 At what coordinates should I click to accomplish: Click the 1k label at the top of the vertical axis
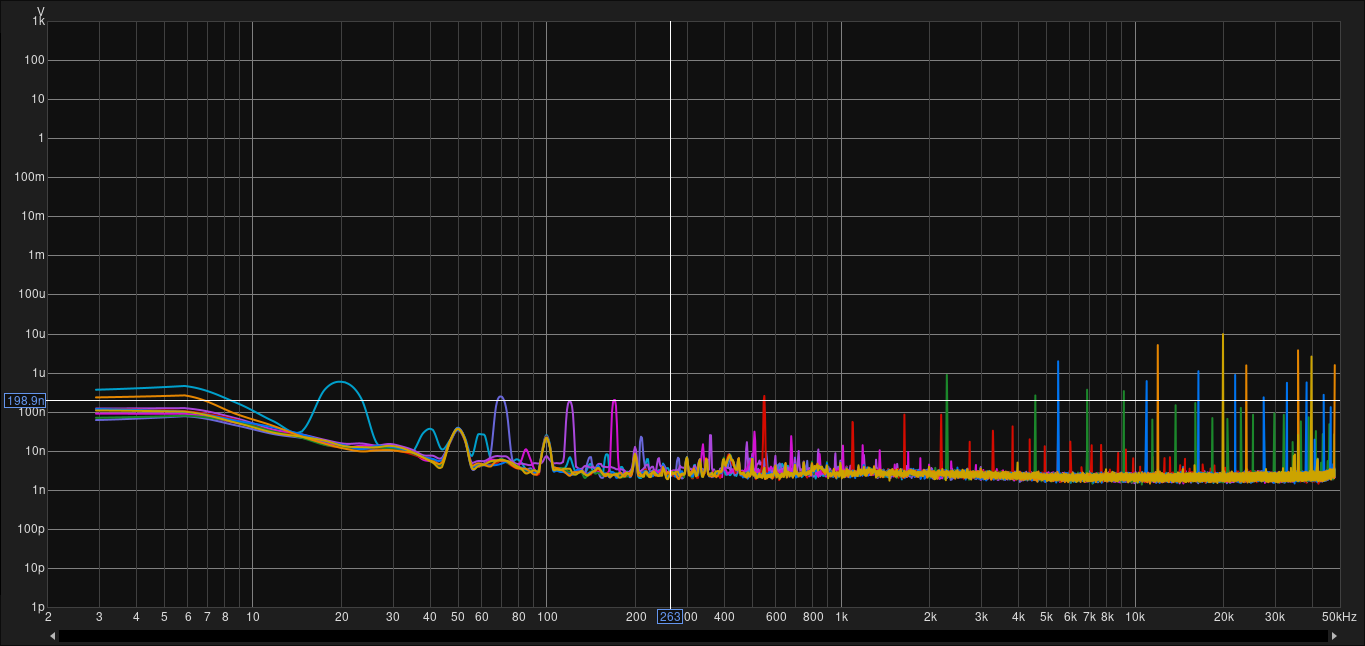click(x=39, y=21)
